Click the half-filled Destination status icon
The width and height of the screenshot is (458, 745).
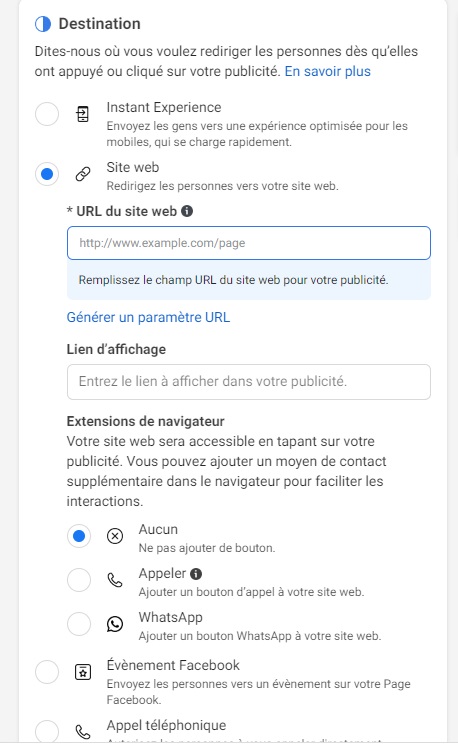(43, 24)
